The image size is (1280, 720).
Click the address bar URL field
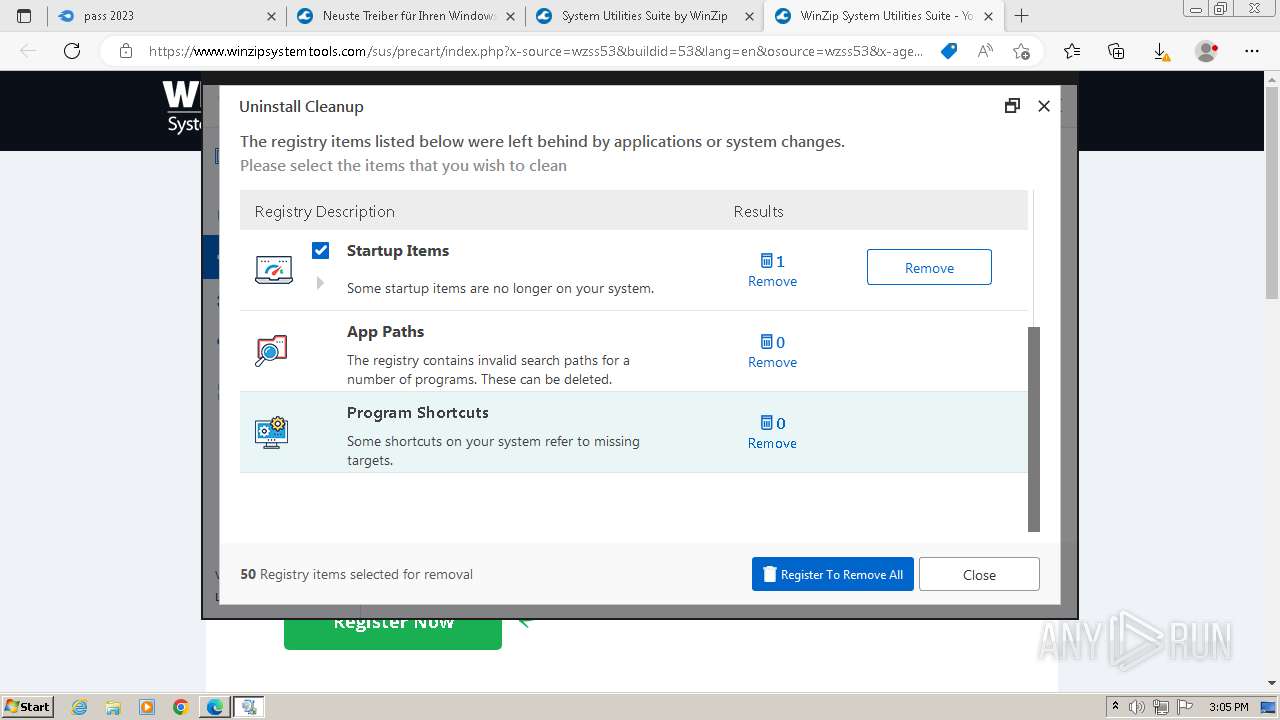(535, 51)
